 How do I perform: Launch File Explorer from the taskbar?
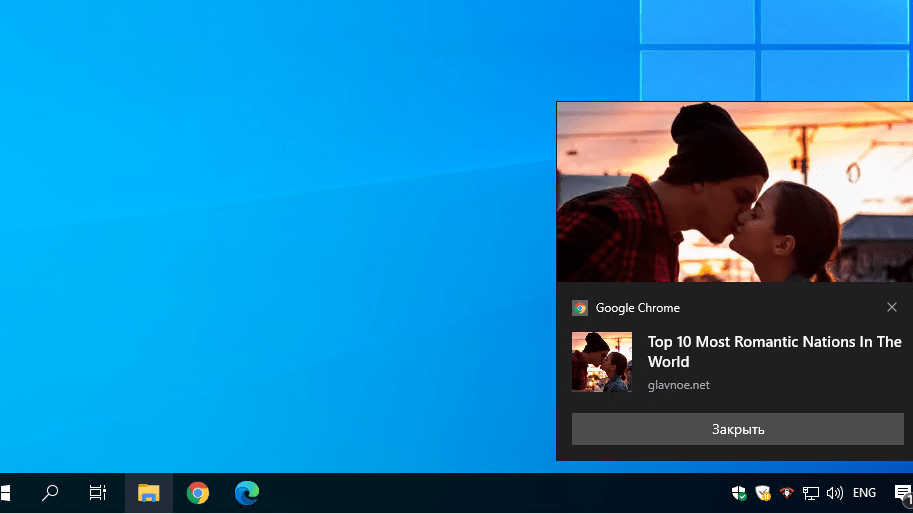coord(149,493)
